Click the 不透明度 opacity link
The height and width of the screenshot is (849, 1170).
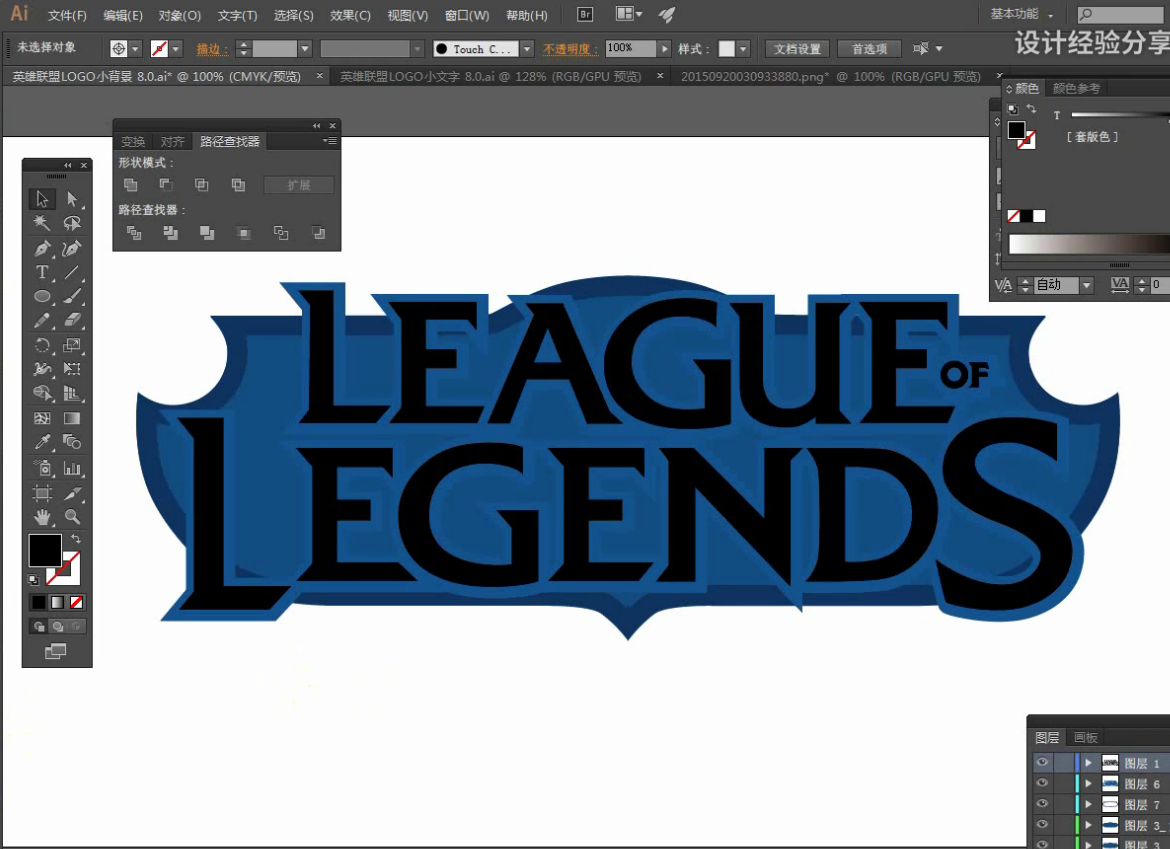pyautogui.click(x=570, y=49)
